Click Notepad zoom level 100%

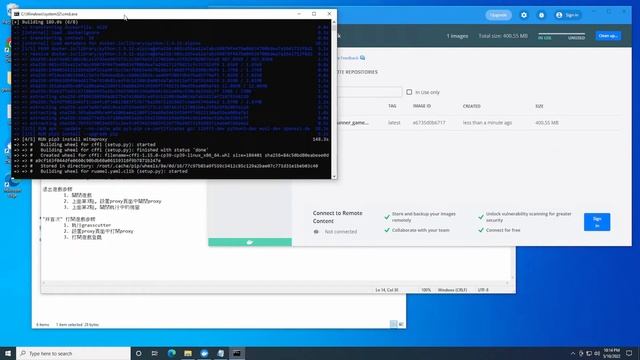coord(426,290)
